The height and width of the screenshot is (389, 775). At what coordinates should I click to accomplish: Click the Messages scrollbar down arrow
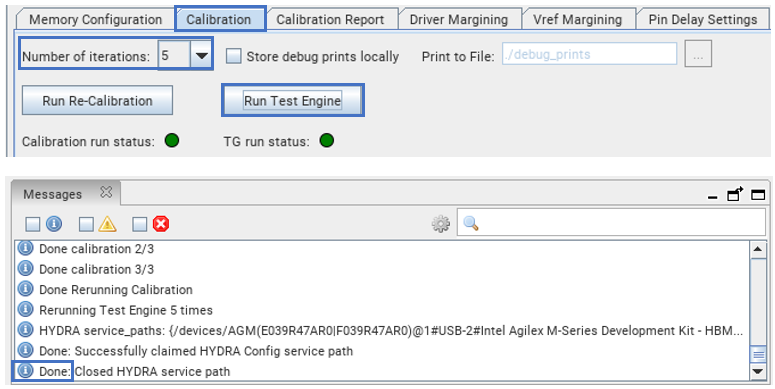pyautogui.click(x=758, y=372)
